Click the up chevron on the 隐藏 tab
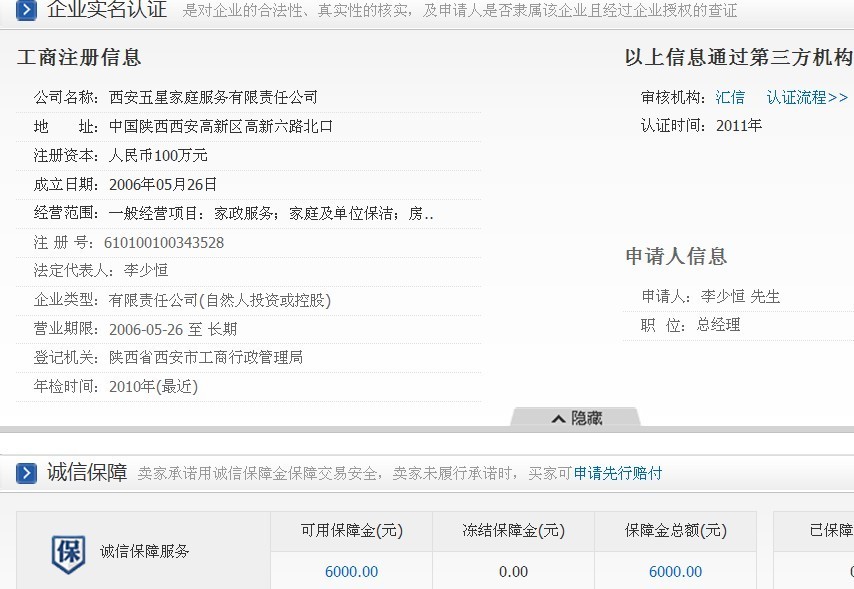This screenshot has width=854, height=589. pos(558,419)
